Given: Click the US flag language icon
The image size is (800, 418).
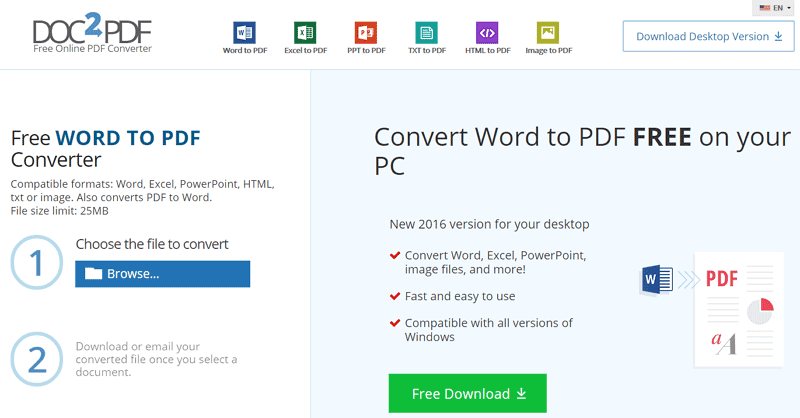Looking at the screenshot, I should coord(764,8).
